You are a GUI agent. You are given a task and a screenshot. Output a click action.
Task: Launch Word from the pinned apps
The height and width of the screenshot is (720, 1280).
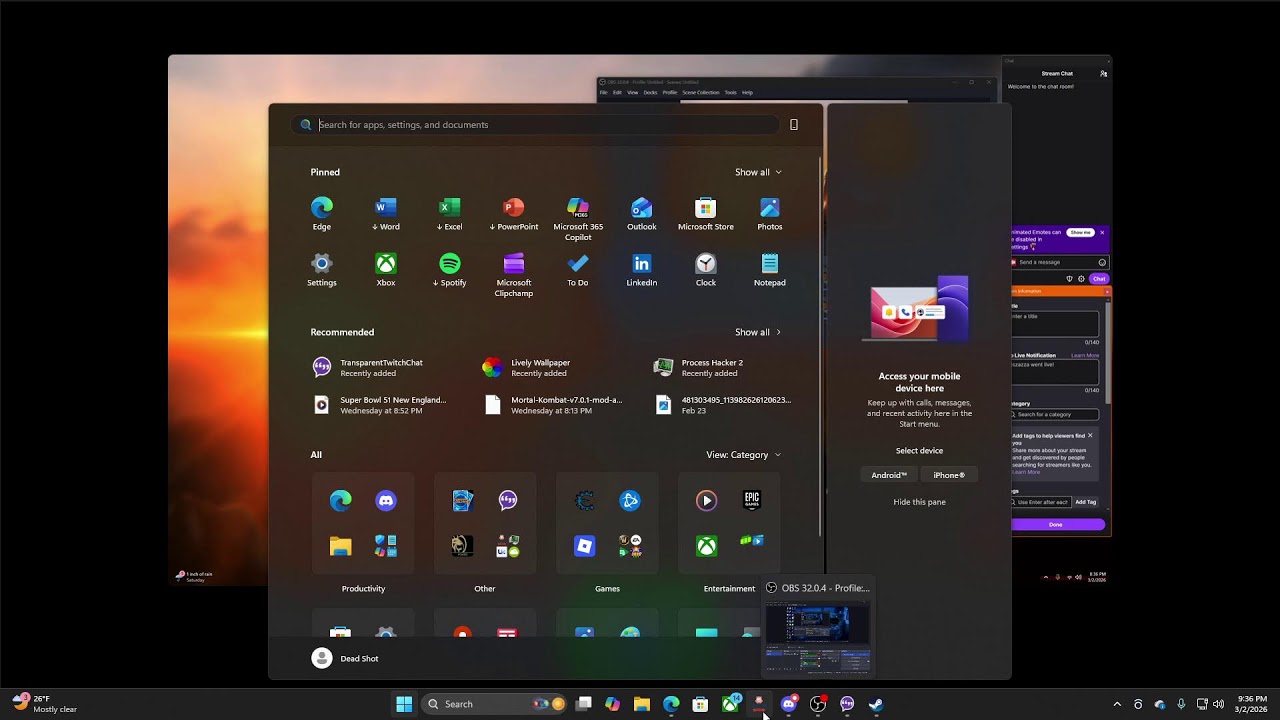point(386,213)
